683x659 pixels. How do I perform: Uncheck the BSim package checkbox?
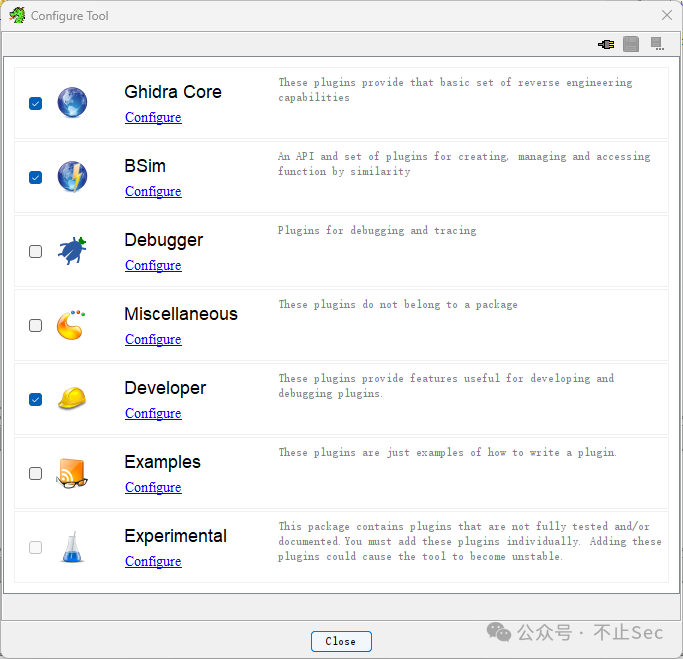tap(36, 178)
